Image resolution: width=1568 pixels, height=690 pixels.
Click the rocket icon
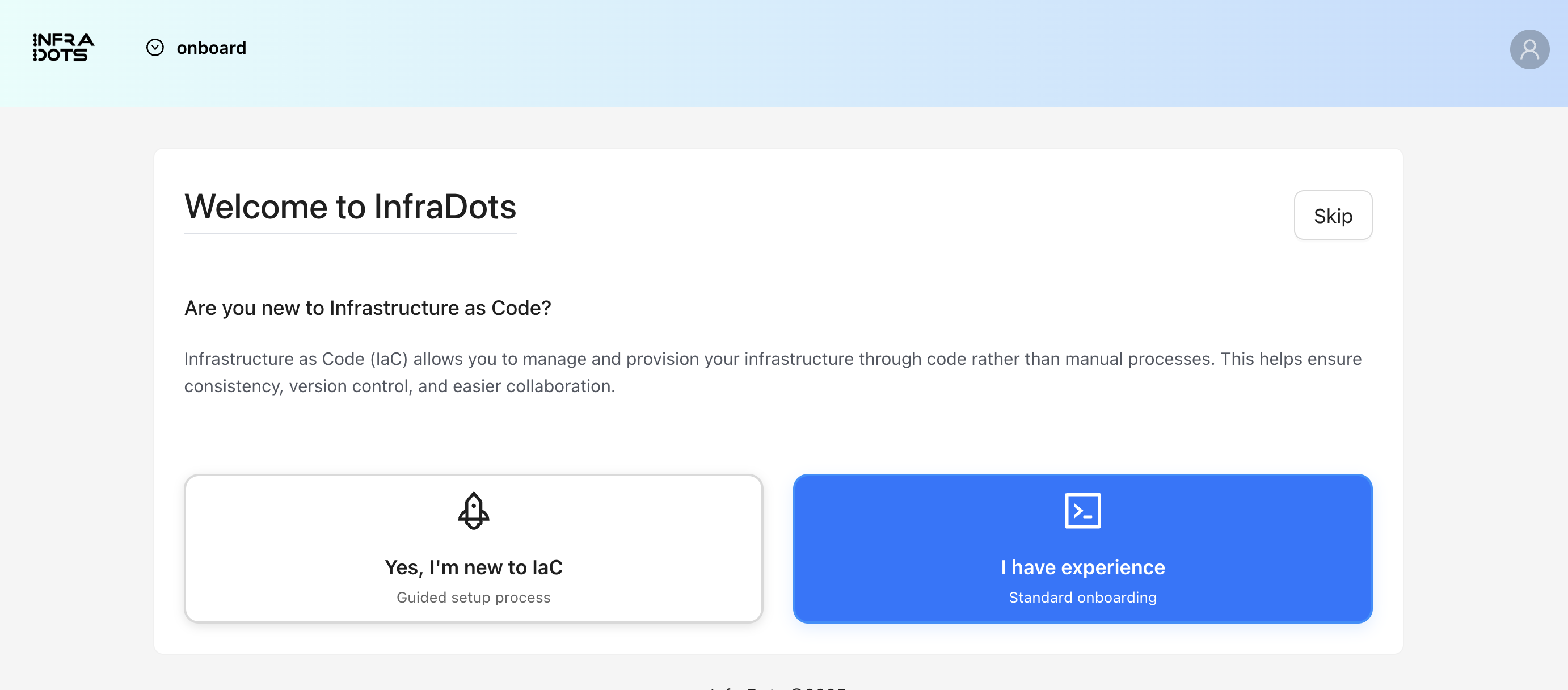[474, 510]
